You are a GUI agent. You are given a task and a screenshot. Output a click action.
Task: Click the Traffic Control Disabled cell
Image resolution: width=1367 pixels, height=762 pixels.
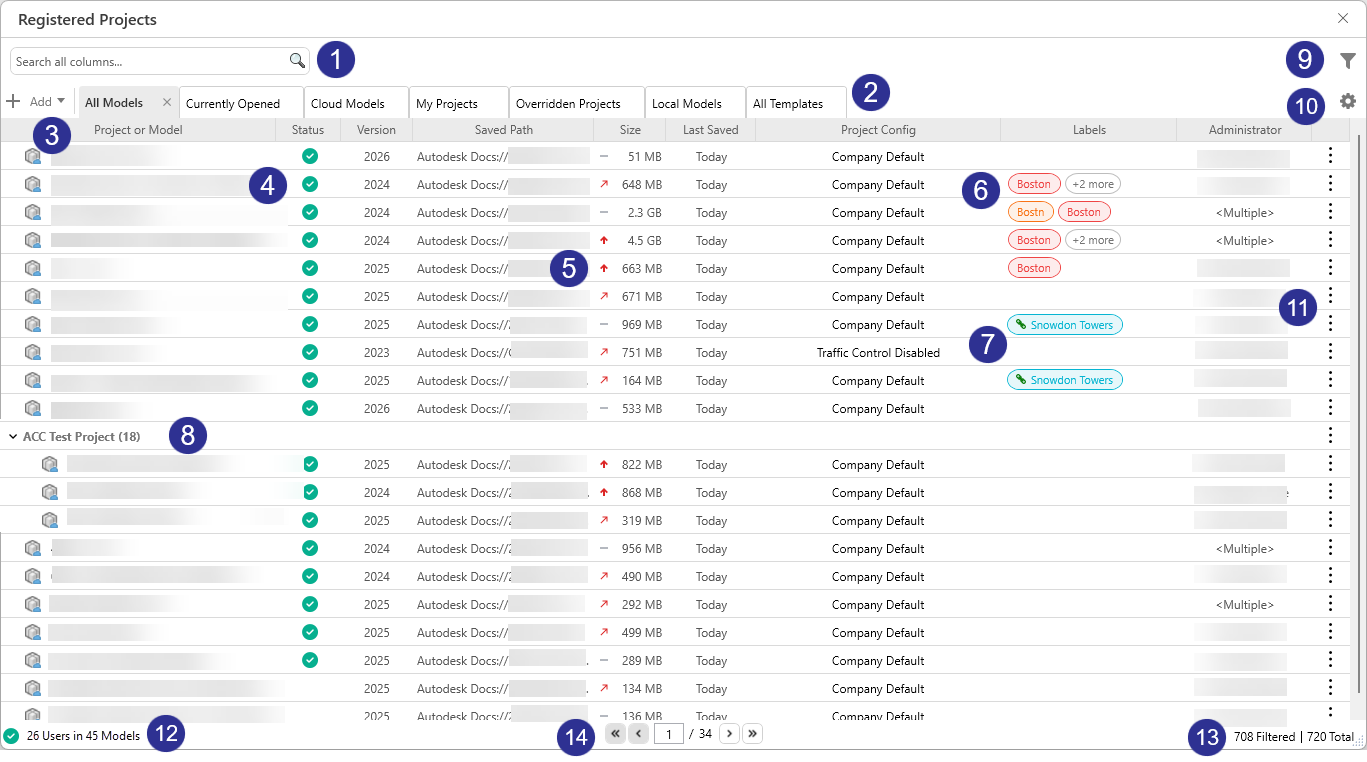878,352
